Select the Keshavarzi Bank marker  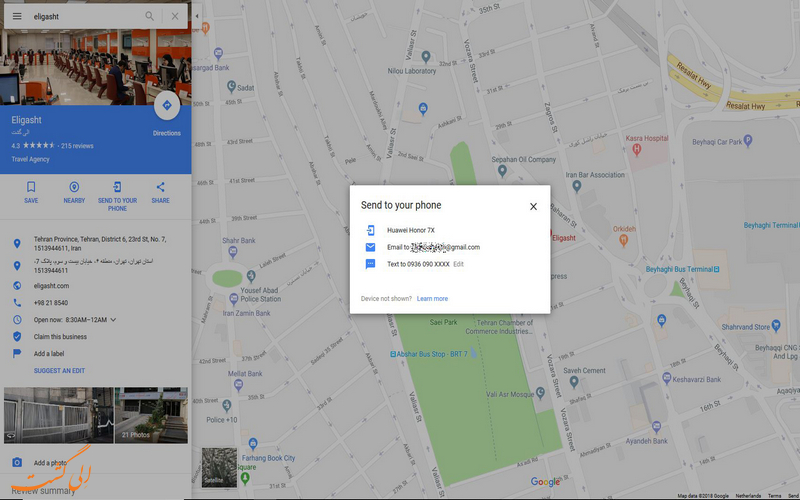(x=666, y=378)
